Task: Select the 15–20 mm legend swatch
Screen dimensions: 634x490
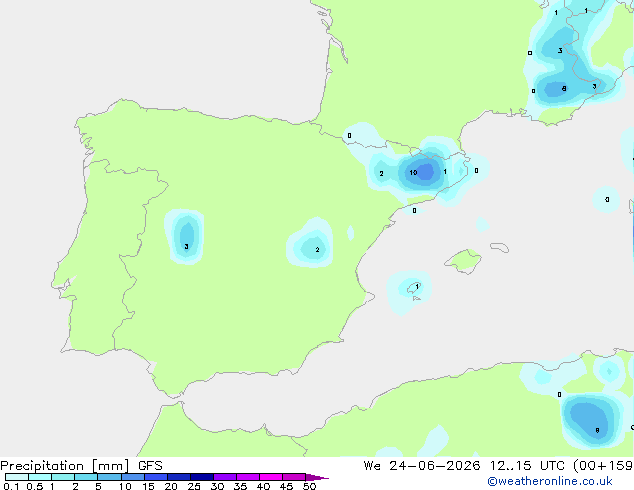Action: tap(156, 477)
